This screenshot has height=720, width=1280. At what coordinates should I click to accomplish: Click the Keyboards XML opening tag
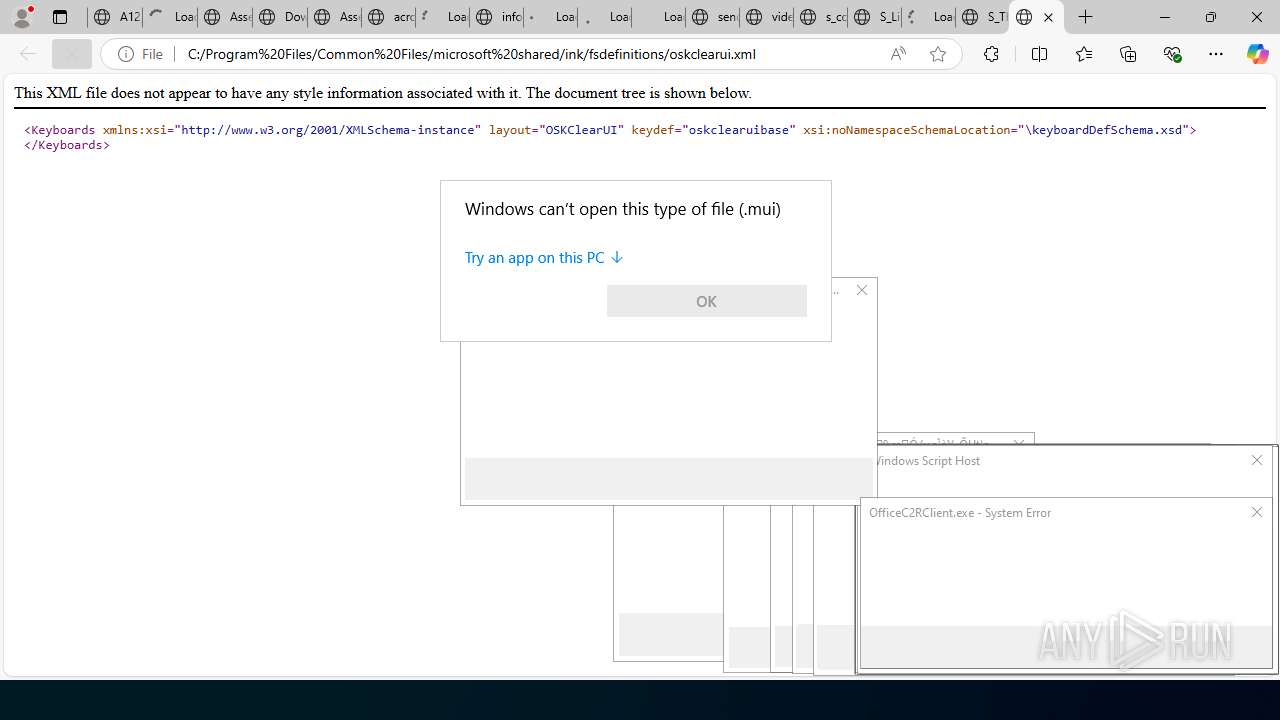pyautogui.click(x=610, y=130)
